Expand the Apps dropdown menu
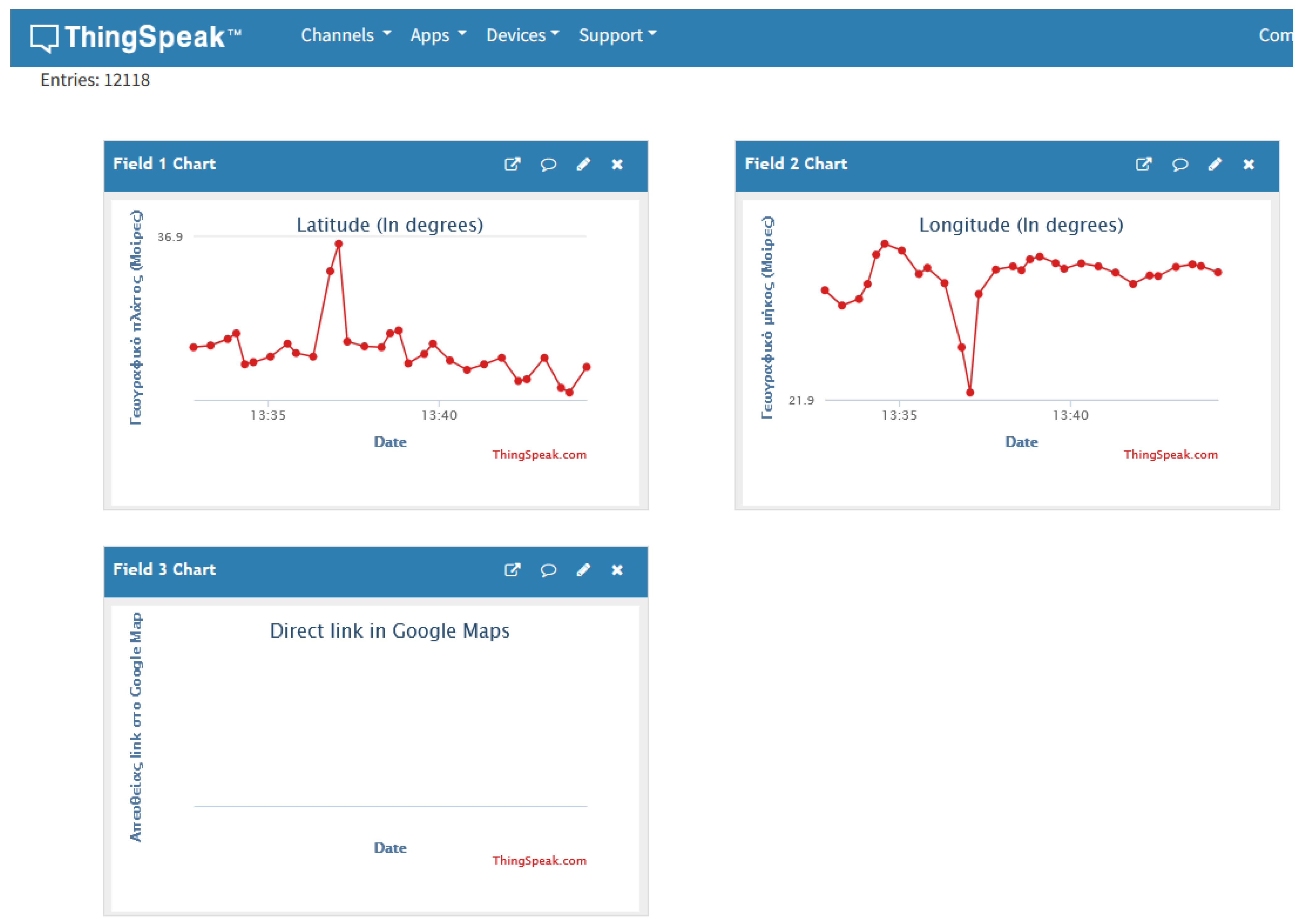Screen dimensions: 1303x924 click(438, 35)
